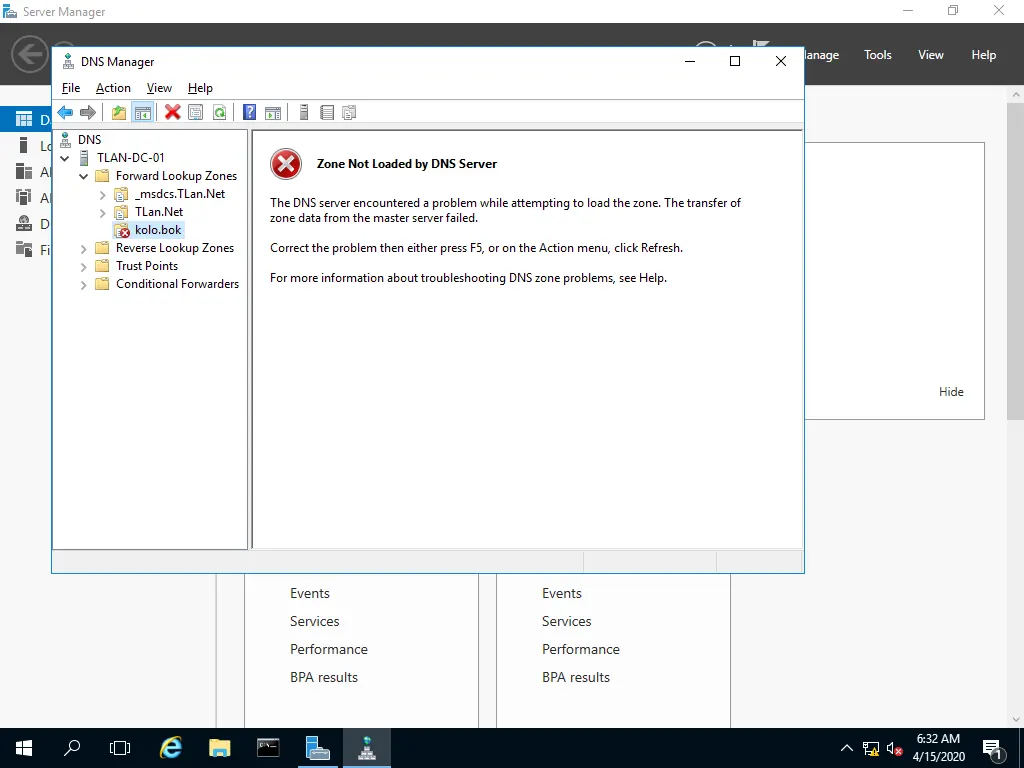Open File Explorer from taskbar

click(220, 748)
